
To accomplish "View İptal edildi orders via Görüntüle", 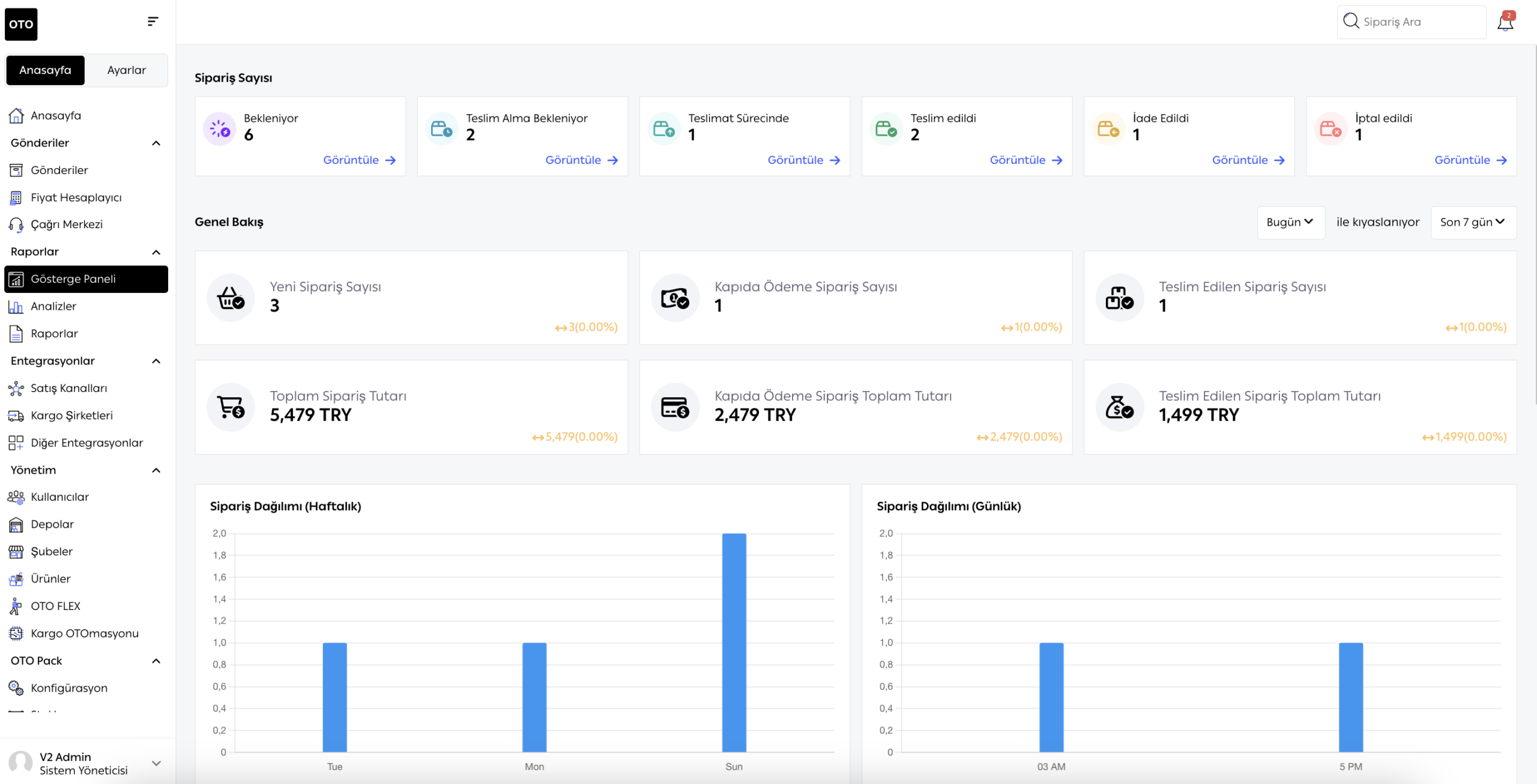I will point(1470,160).
